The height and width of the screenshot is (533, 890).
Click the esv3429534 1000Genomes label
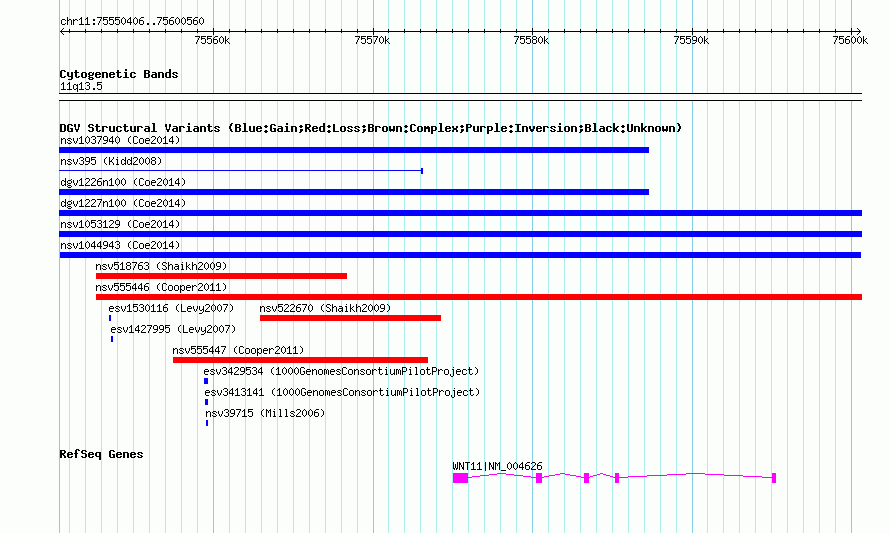[342, 371]
